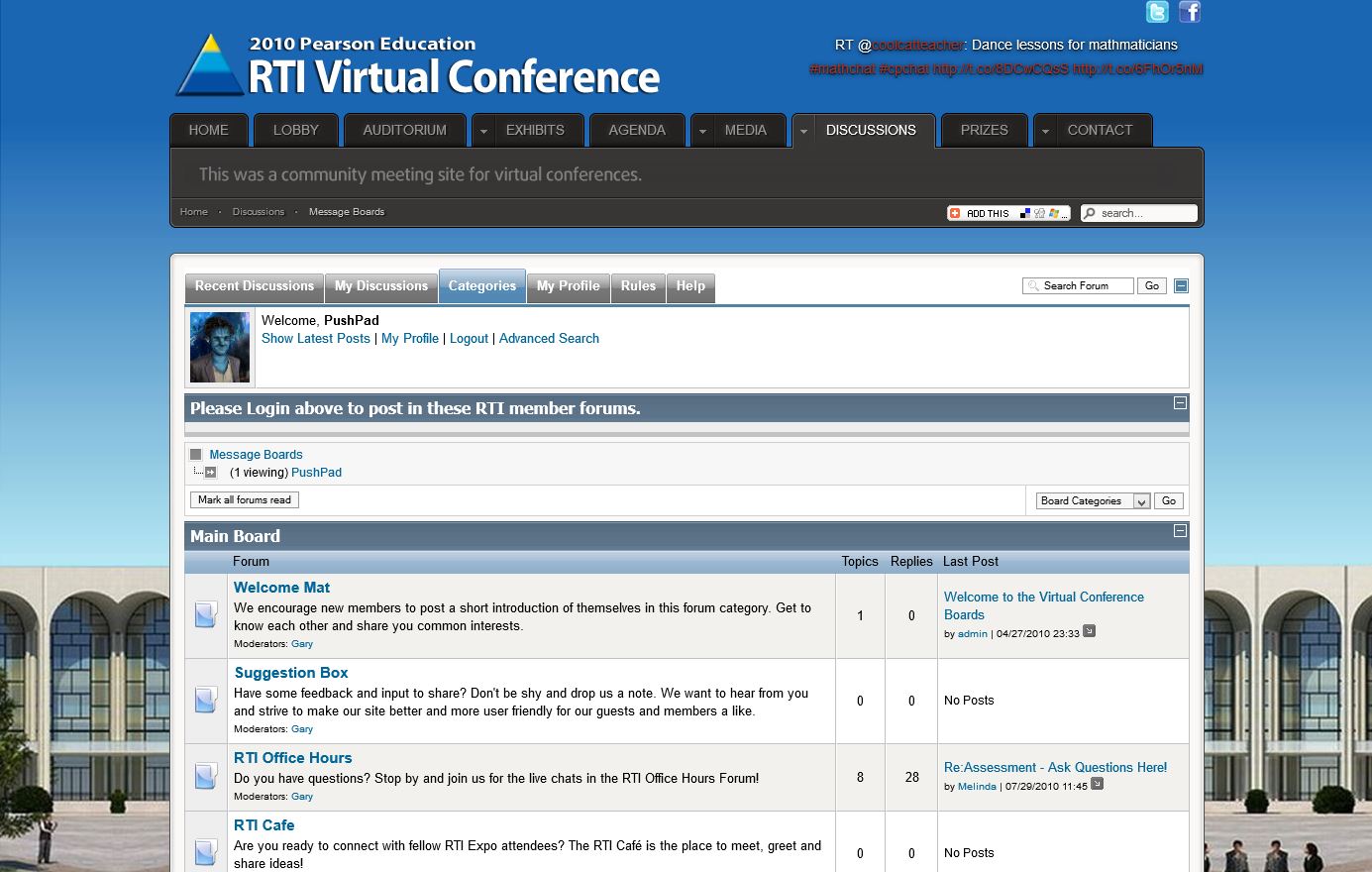1372x872 pixels.
Task: Collapse the Main Board section
Action: (x=1180, y=531)
